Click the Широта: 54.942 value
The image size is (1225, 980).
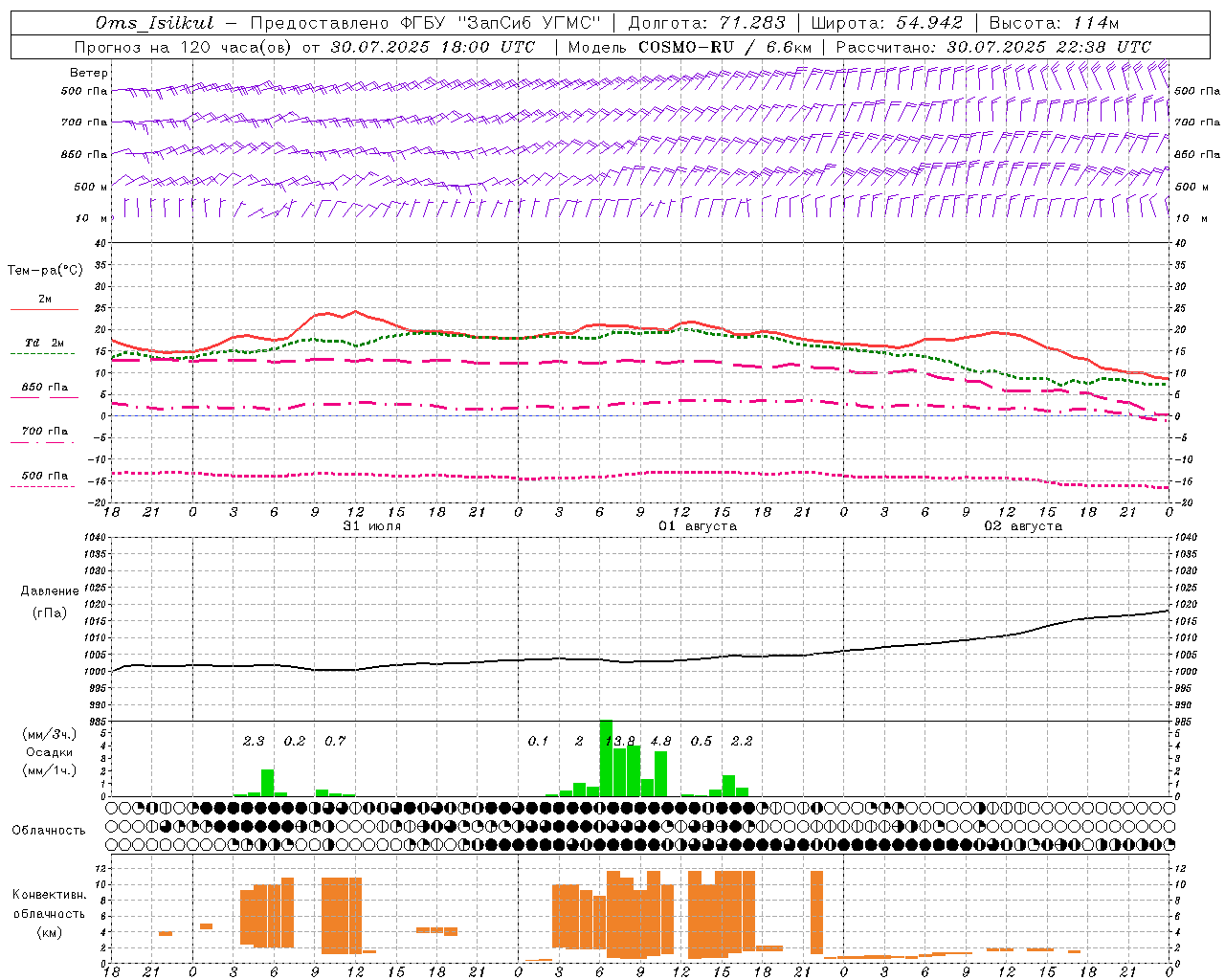tap(887, 23)
